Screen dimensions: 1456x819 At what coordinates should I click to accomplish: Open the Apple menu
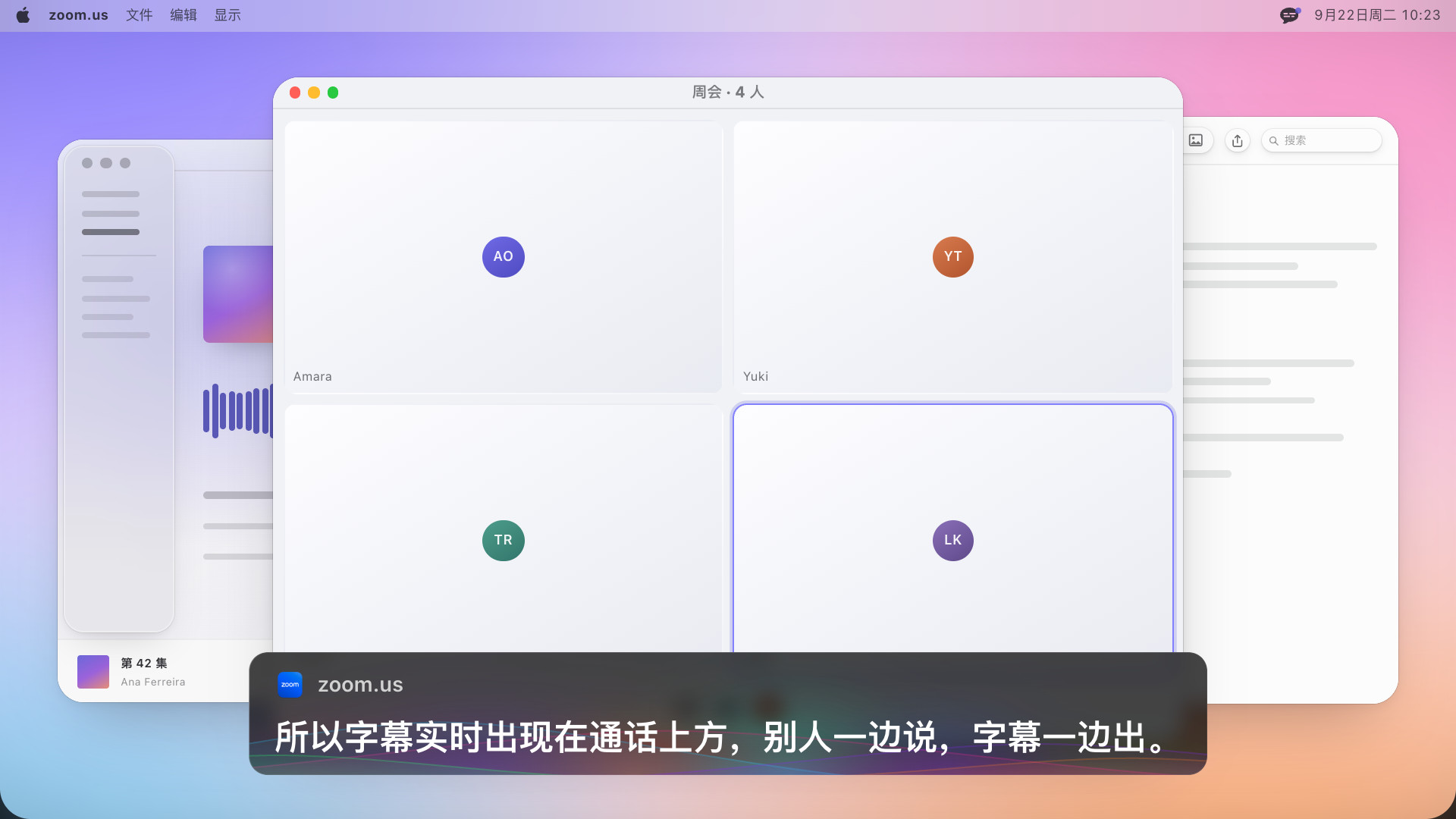[23, 15]
